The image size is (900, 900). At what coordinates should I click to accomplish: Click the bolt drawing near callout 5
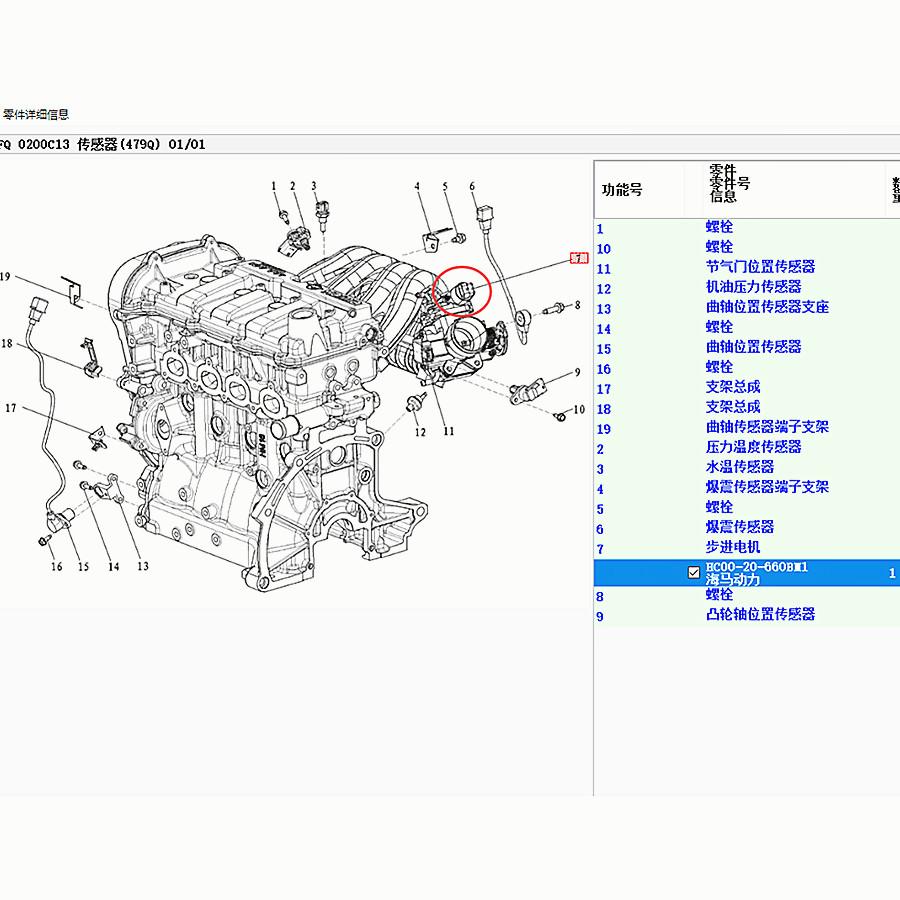tap(459, 237)
